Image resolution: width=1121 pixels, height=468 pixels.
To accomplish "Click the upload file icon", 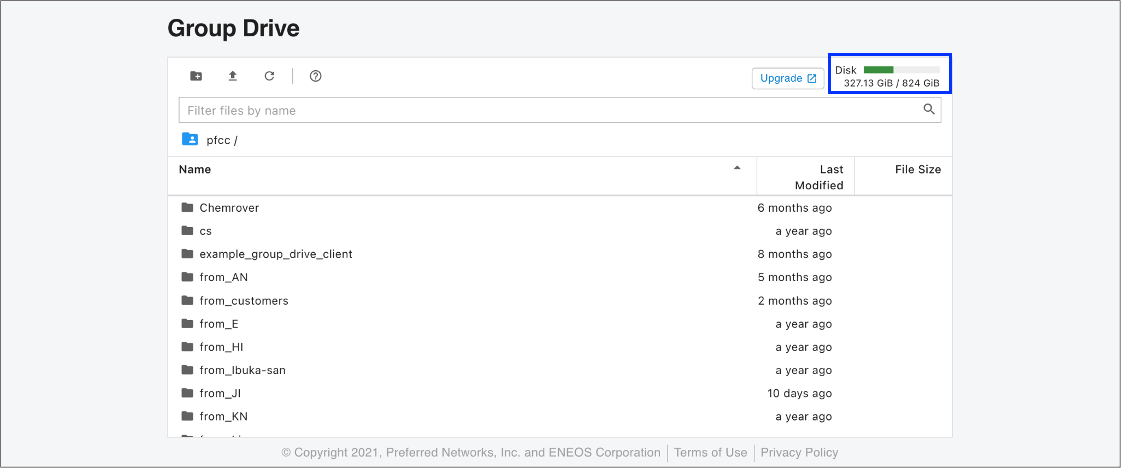I will [233, 76].
